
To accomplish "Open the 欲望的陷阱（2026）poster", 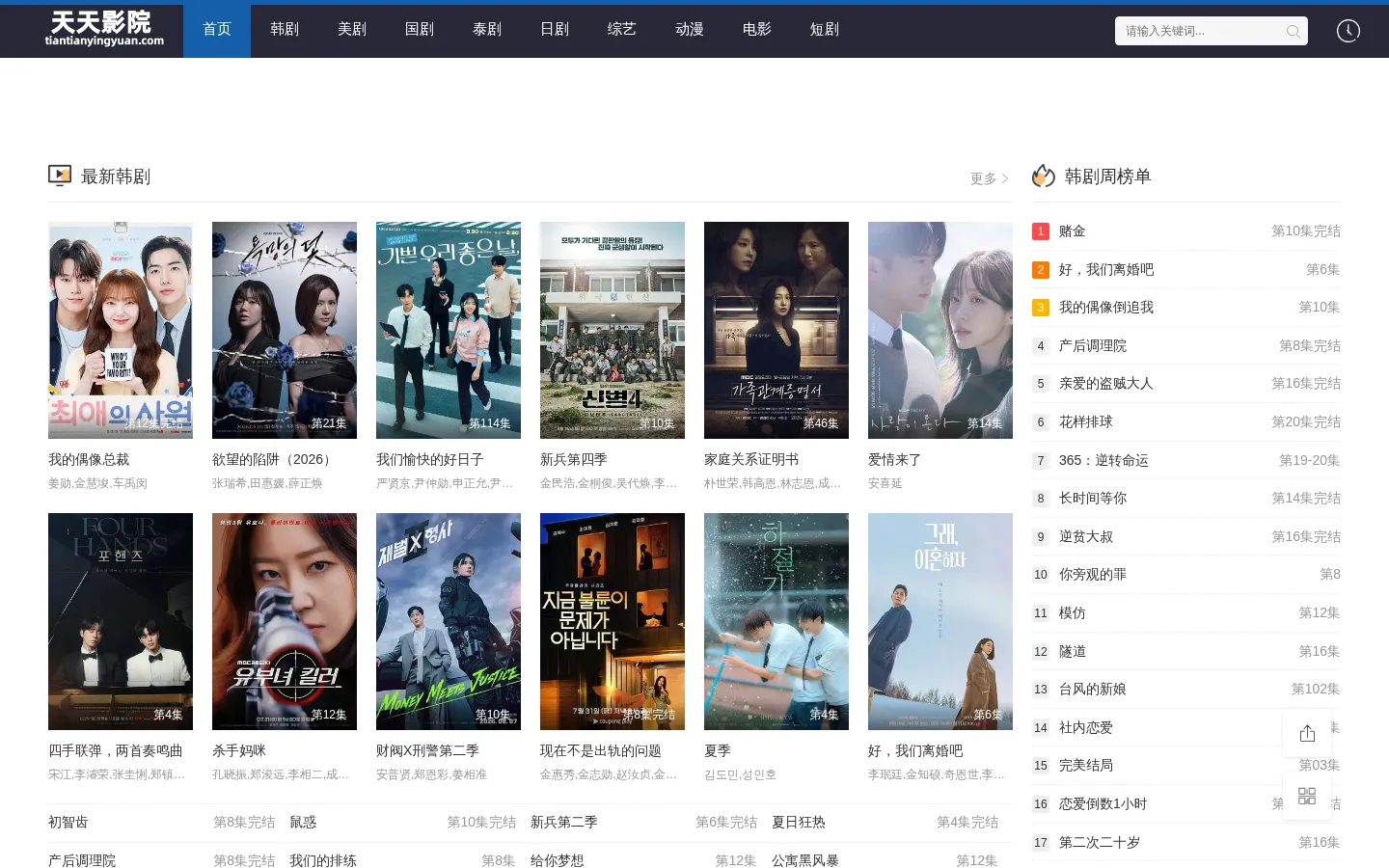I will (x=285, y=330).
